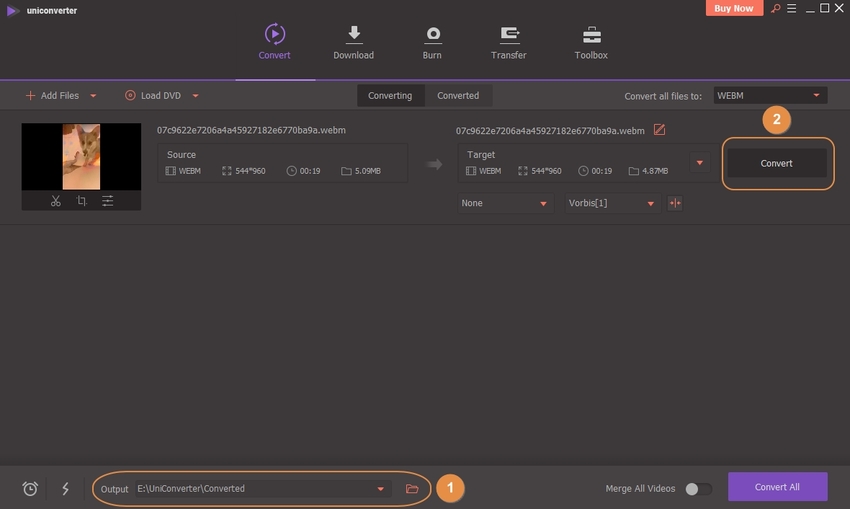
Task: Click the alarm clock scheduler icon
Action: [x=30, y=489]
